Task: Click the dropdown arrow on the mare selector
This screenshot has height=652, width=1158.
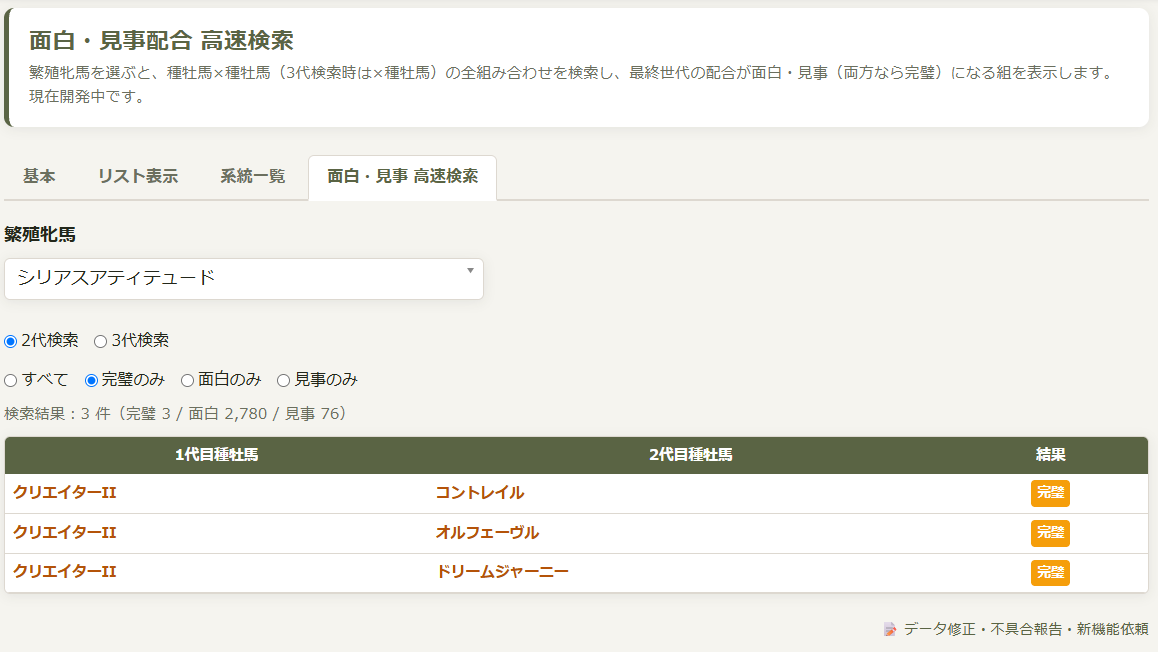Action: pos(470,271)
